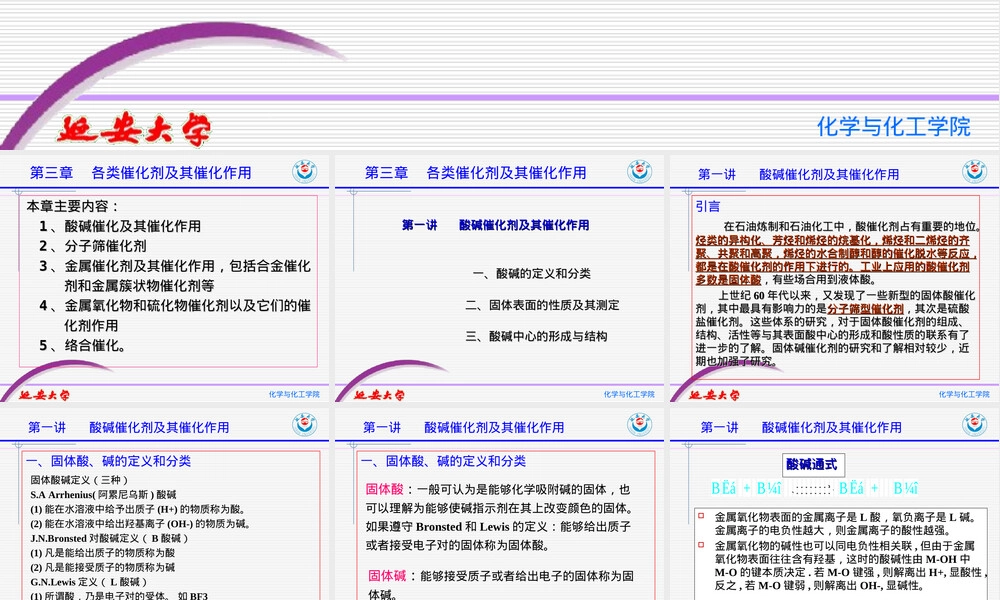Click the line J.N.Bronsted 对酸碱定义(B酸碱)
Screen dimensions: 1000x600
coord(109,538)
